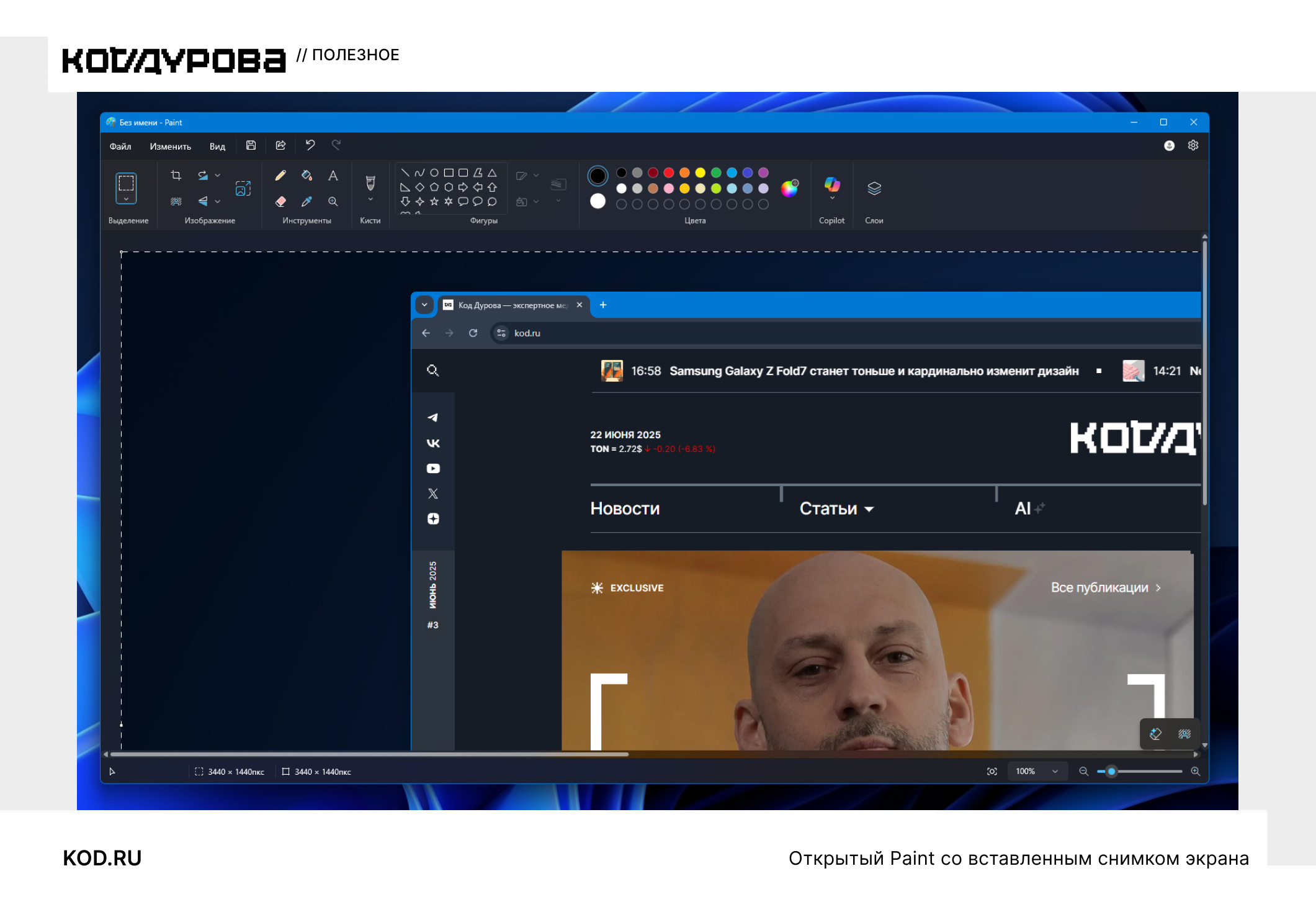
Task: Undo the last action
Action: point(310,145)
